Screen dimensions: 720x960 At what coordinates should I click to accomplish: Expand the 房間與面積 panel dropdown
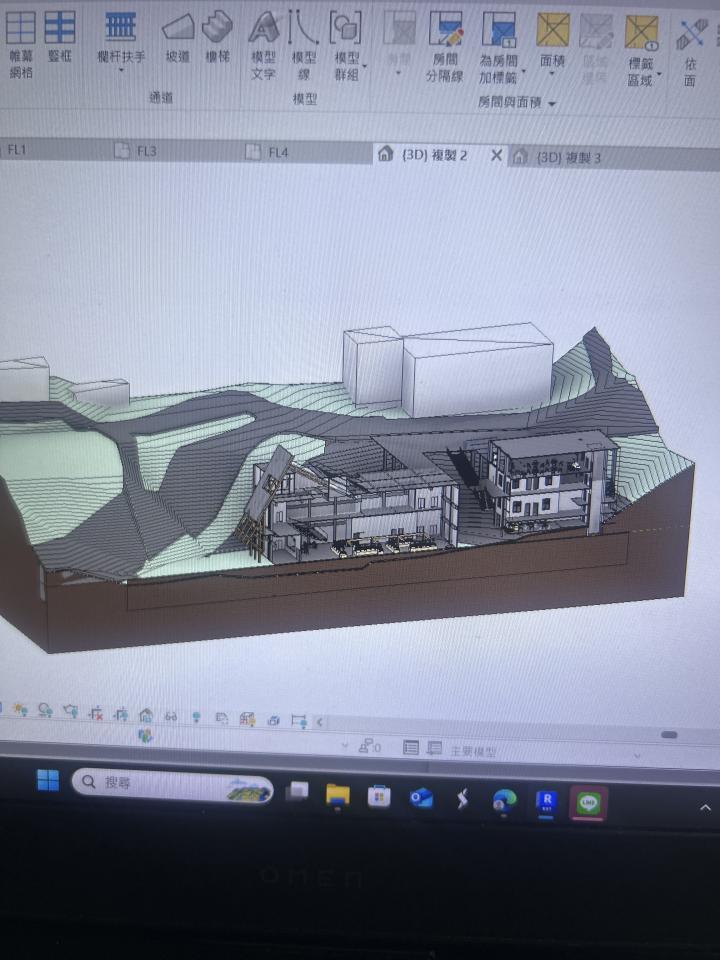point(552,103)
